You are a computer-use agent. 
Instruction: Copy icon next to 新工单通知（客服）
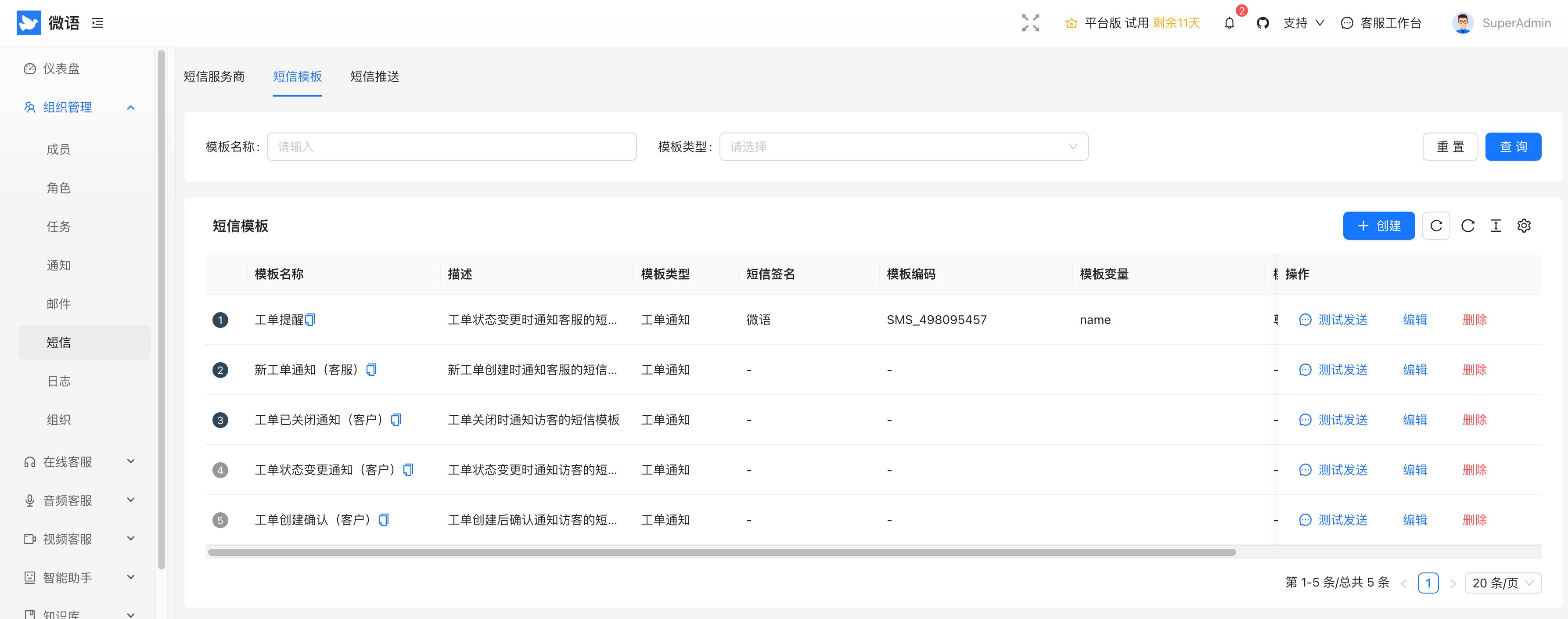tap(371, 370)
